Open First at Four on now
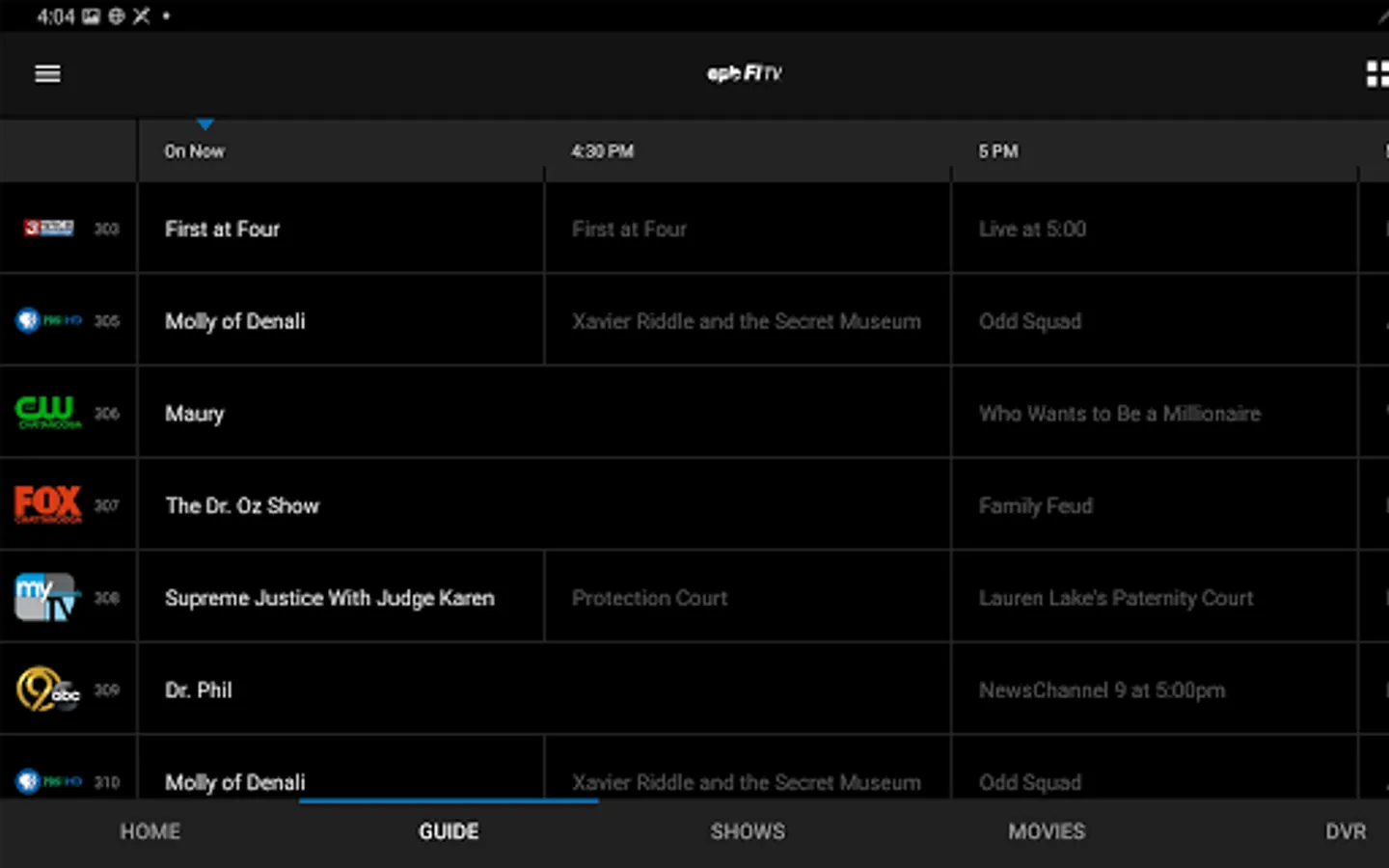 tap(340, 229)
